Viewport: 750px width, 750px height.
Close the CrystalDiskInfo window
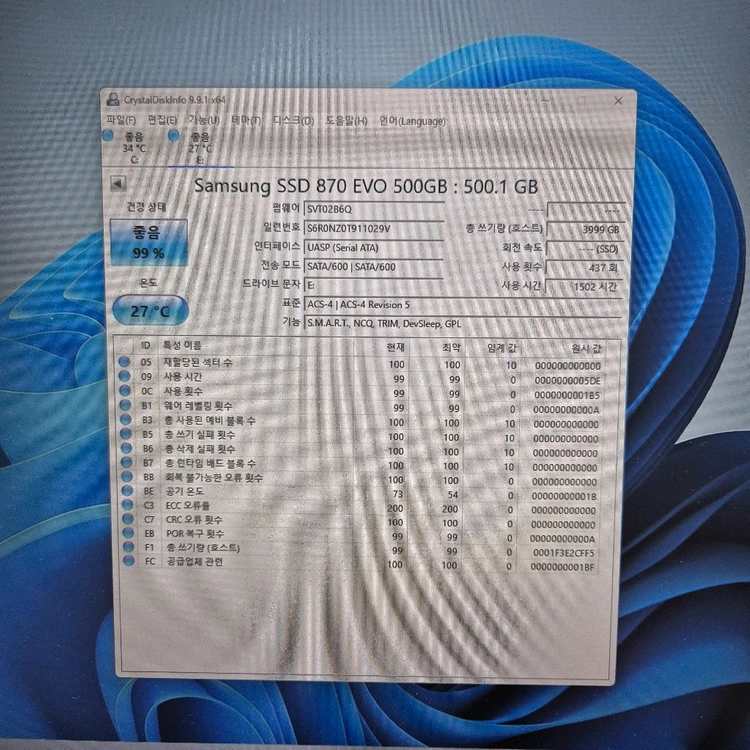(x=618, y=101)
